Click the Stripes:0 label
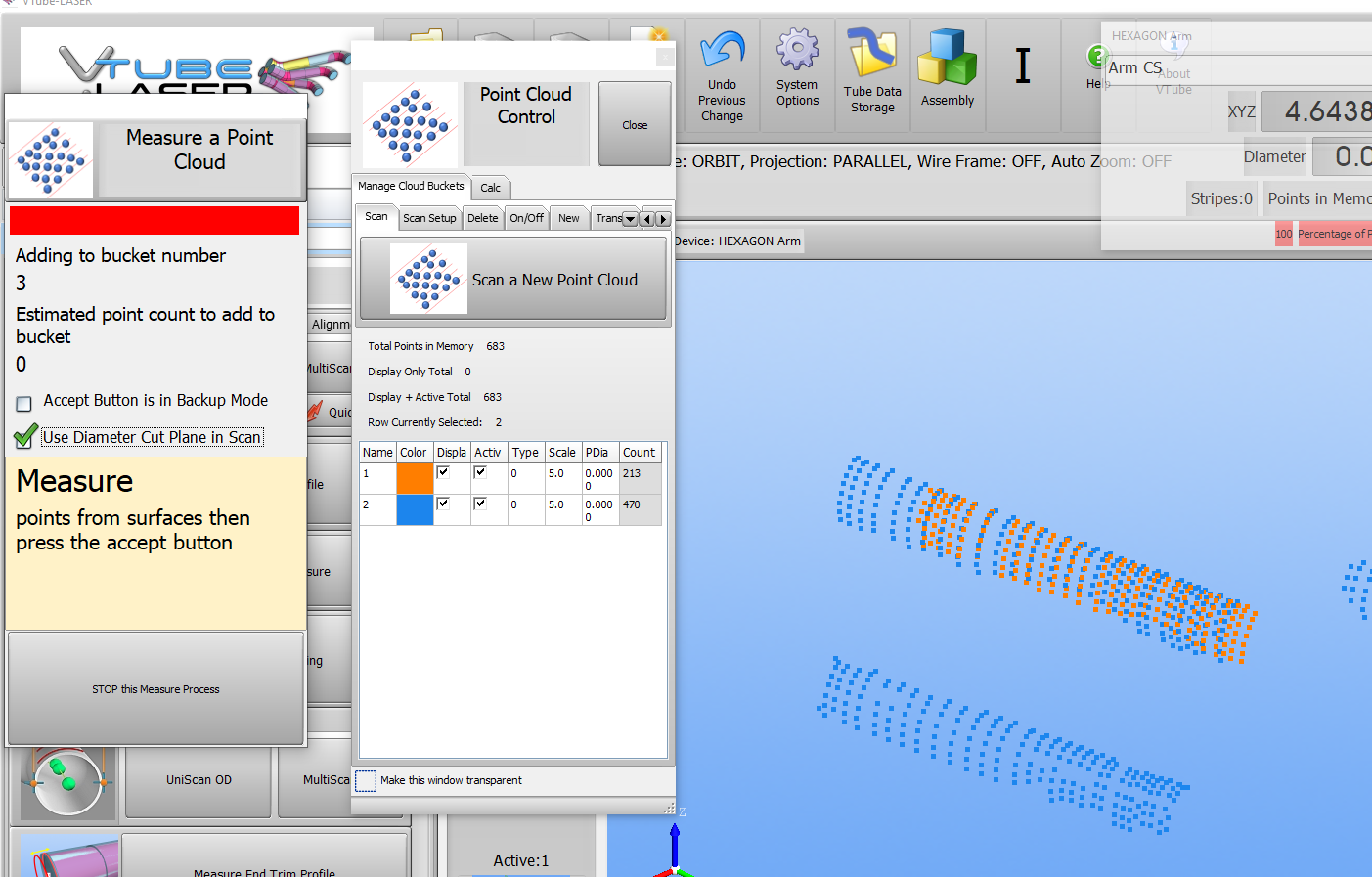Screen dimensions: 1372x877 (1221, 198)
